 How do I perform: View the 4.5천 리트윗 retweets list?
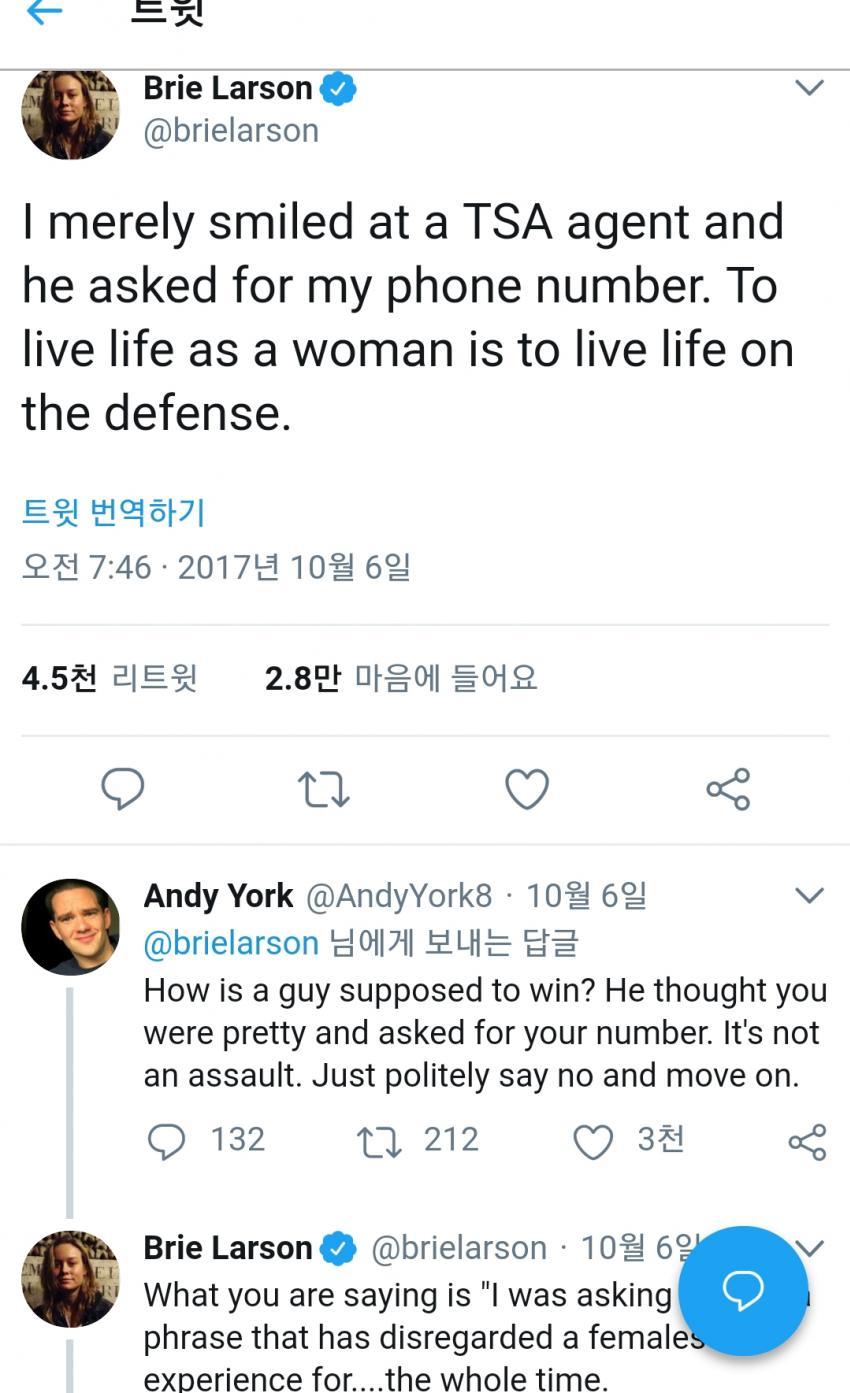click(x=109, y=678)
